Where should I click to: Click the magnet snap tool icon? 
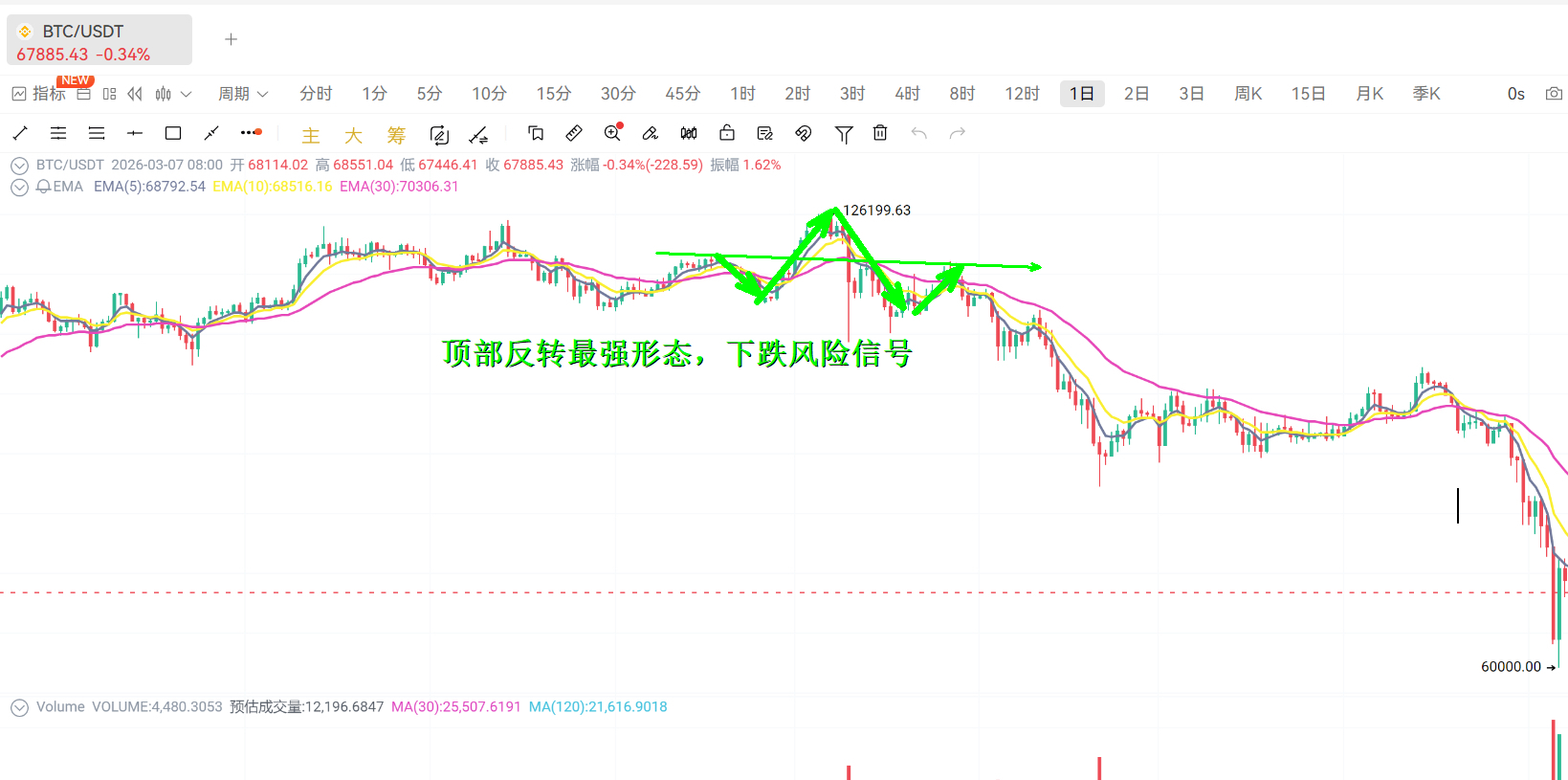click(804, 133)
